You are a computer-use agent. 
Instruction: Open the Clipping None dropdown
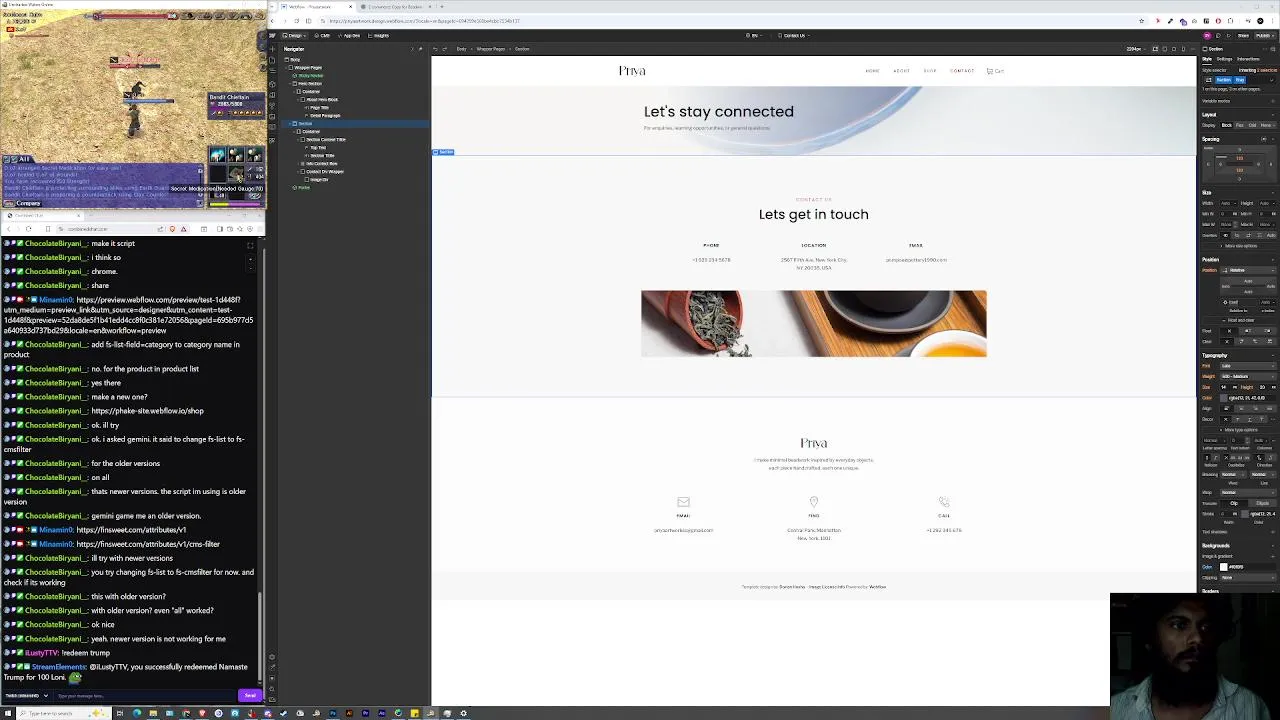click(x=1248, y=578)
